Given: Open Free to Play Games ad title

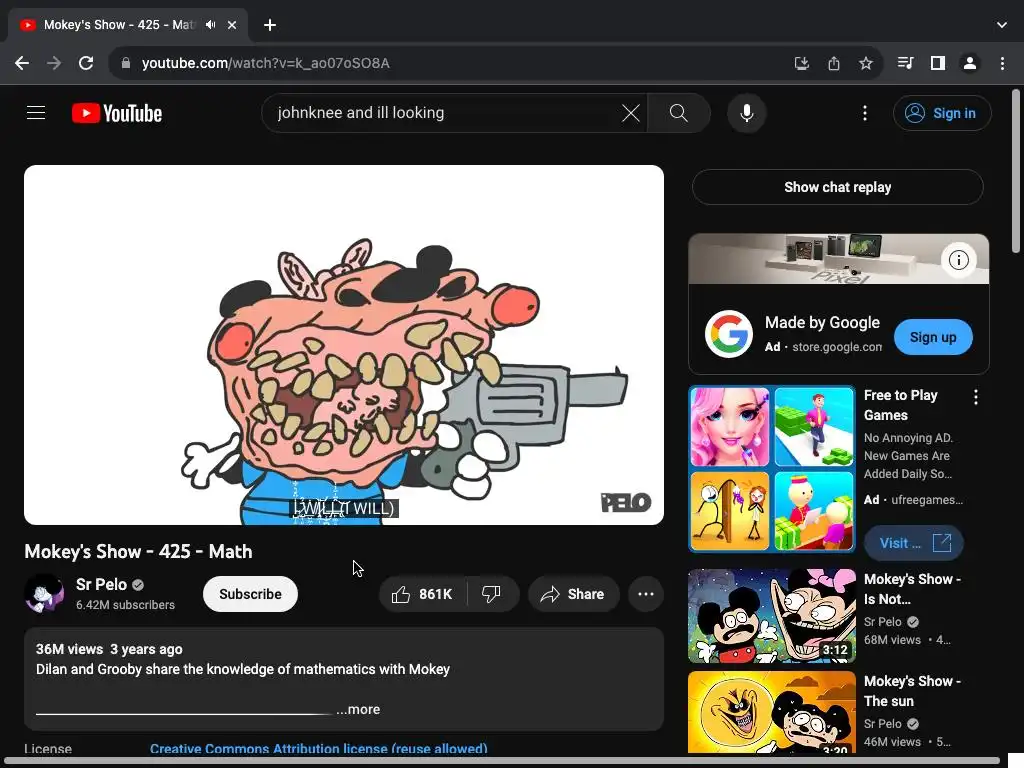Looking at the screenshot, I should click(901, 405).
